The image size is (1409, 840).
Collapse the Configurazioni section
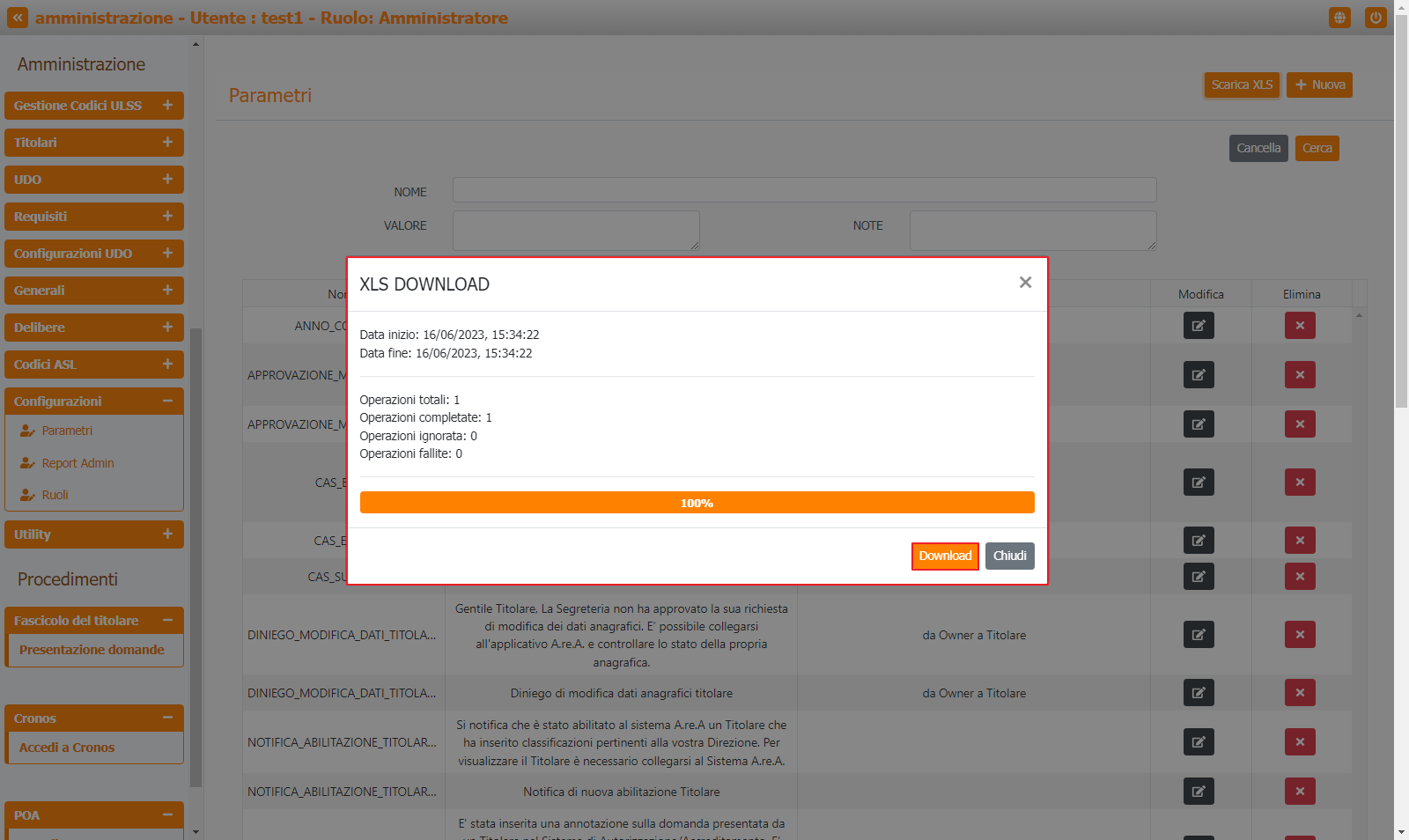click(x=167, y=402)
